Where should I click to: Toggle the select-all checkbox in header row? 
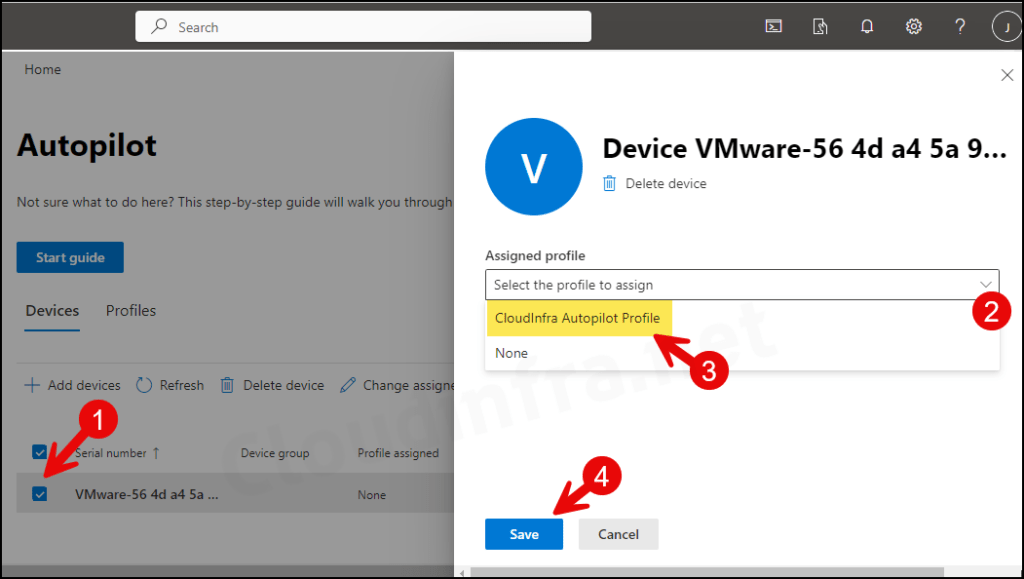pyautogui.click(x=39, y=451)
